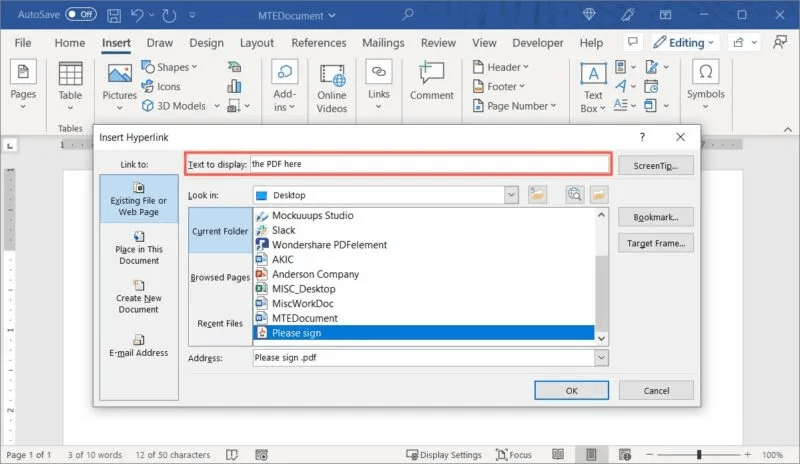
Task: Choose the Recent Files view
Action: 220,323
